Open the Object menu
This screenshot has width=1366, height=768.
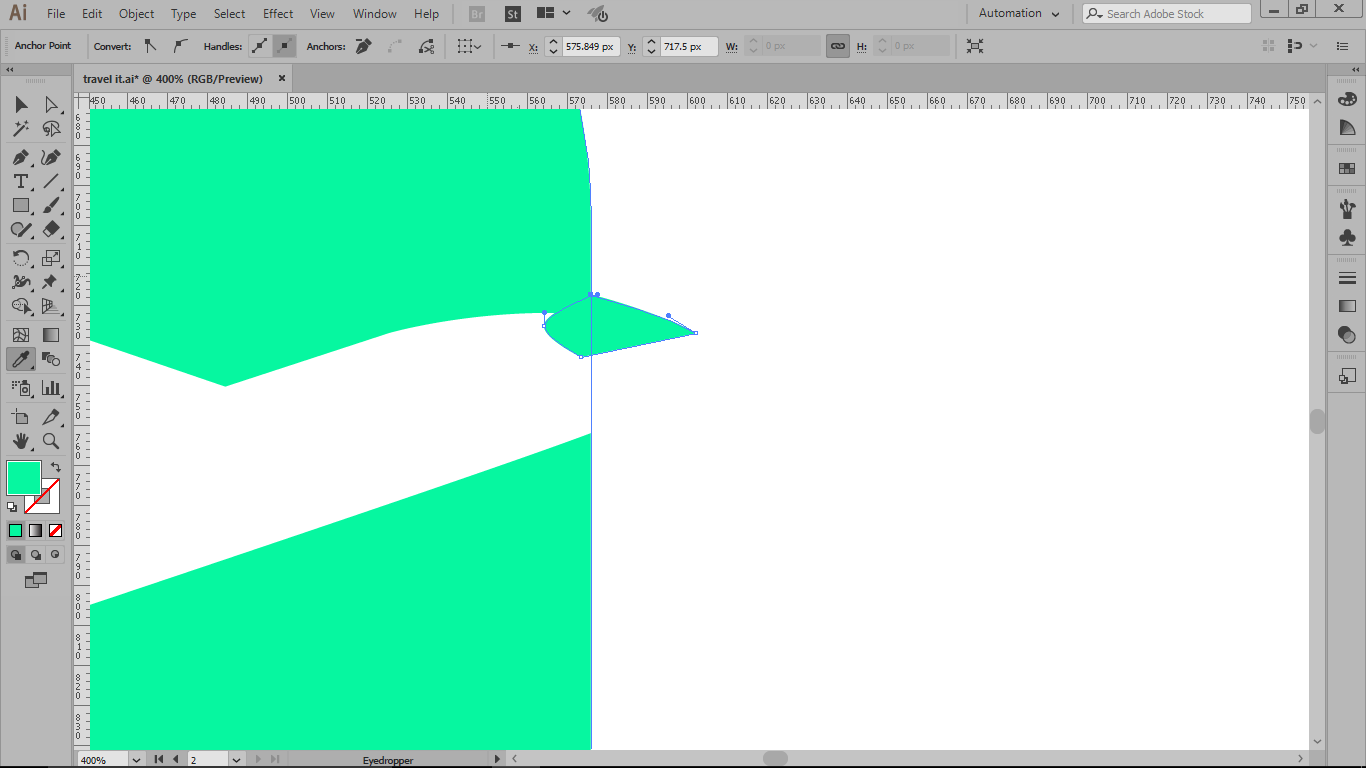click(x=136, y=13)
